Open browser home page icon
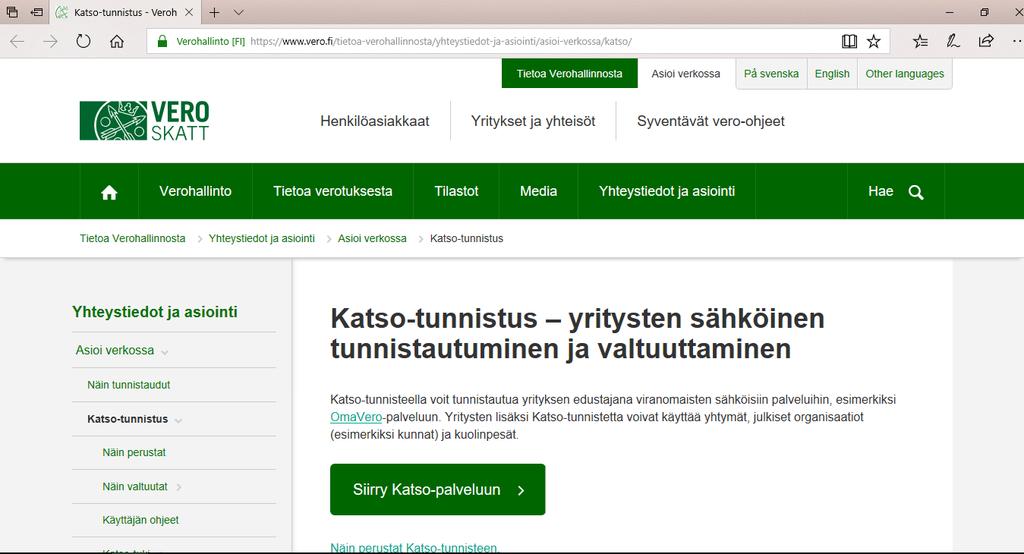 [117, 41]
